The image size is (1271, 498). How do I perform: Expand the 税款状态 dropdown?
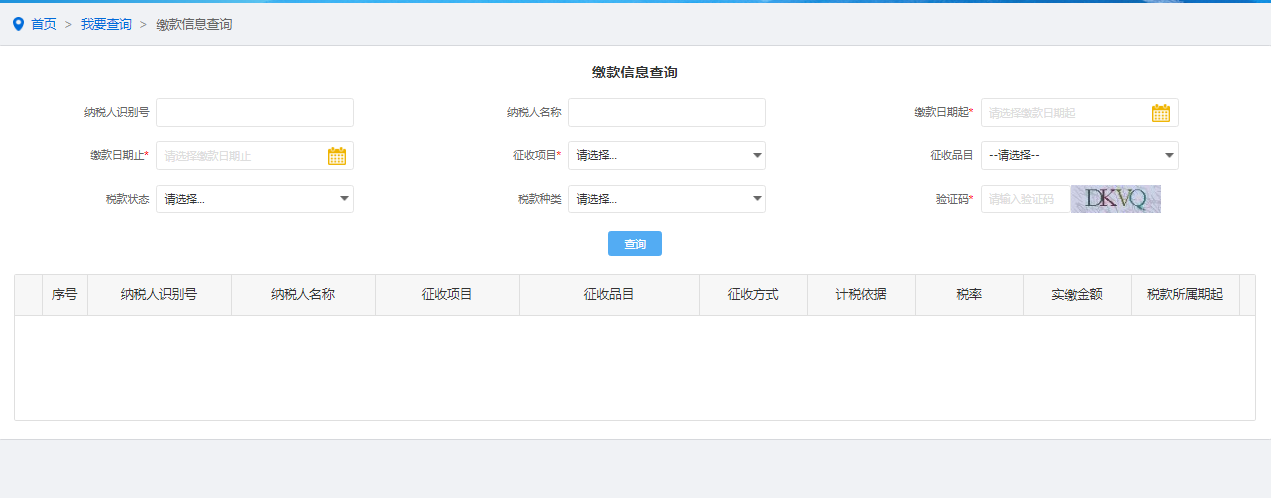pyautogui.click(x=255, y=199)
